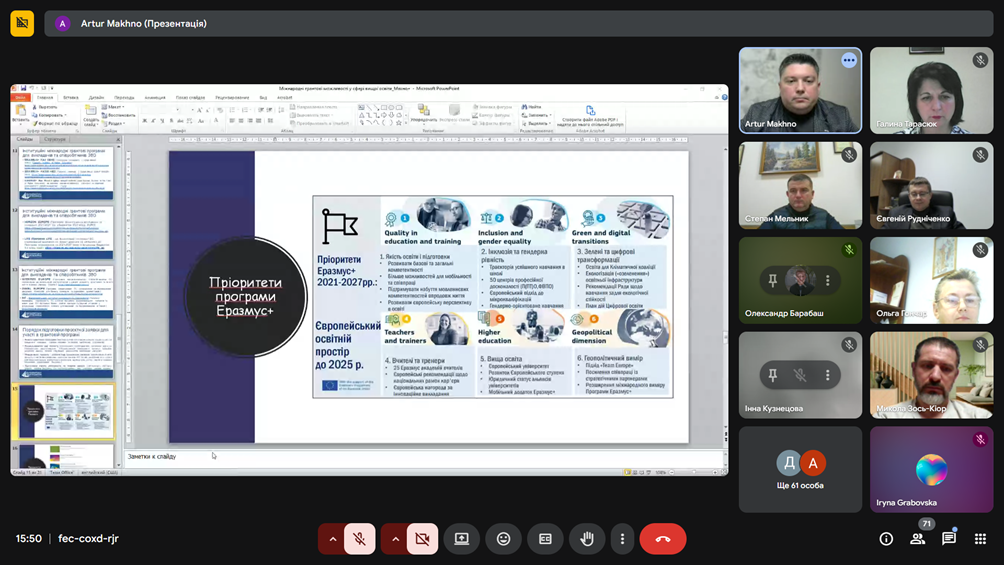Expand video settings chevron beside camera
Screen dimensions: 1004x565
pyautogui.click(x=395, y=539)
